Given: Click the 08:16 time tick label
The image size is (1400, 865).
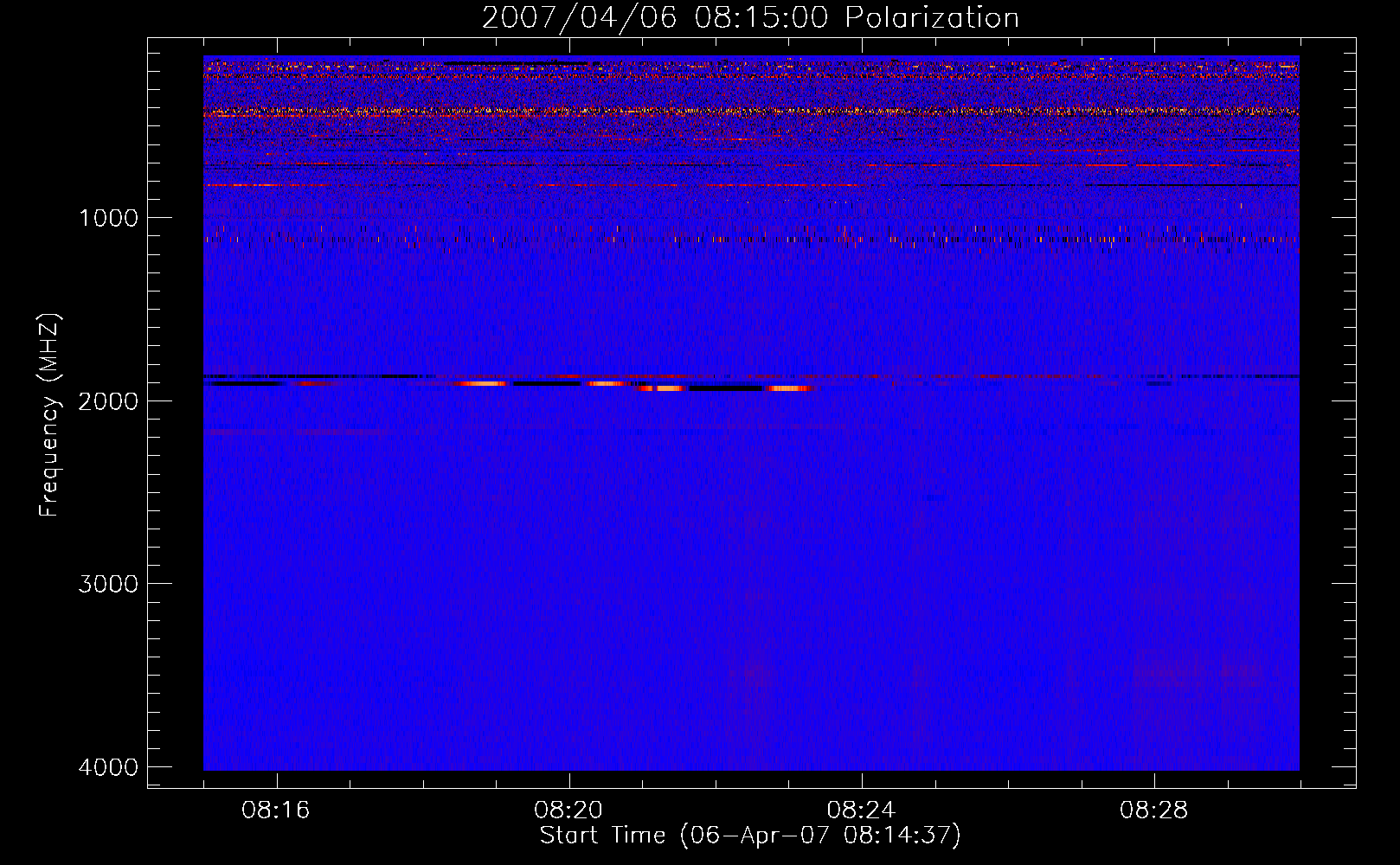Looking at the screenshot, I should [x=276, y=811].
